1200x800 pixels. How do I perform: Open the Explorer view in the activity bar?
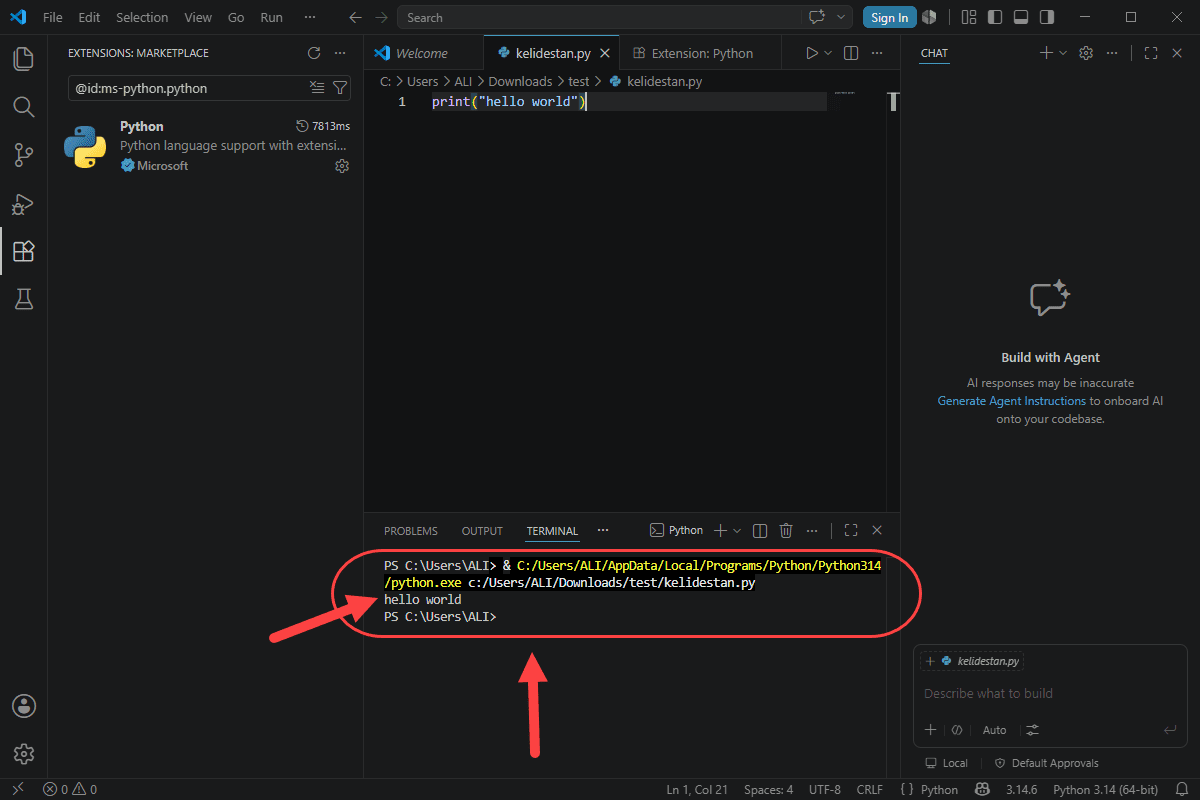[23, 58]
